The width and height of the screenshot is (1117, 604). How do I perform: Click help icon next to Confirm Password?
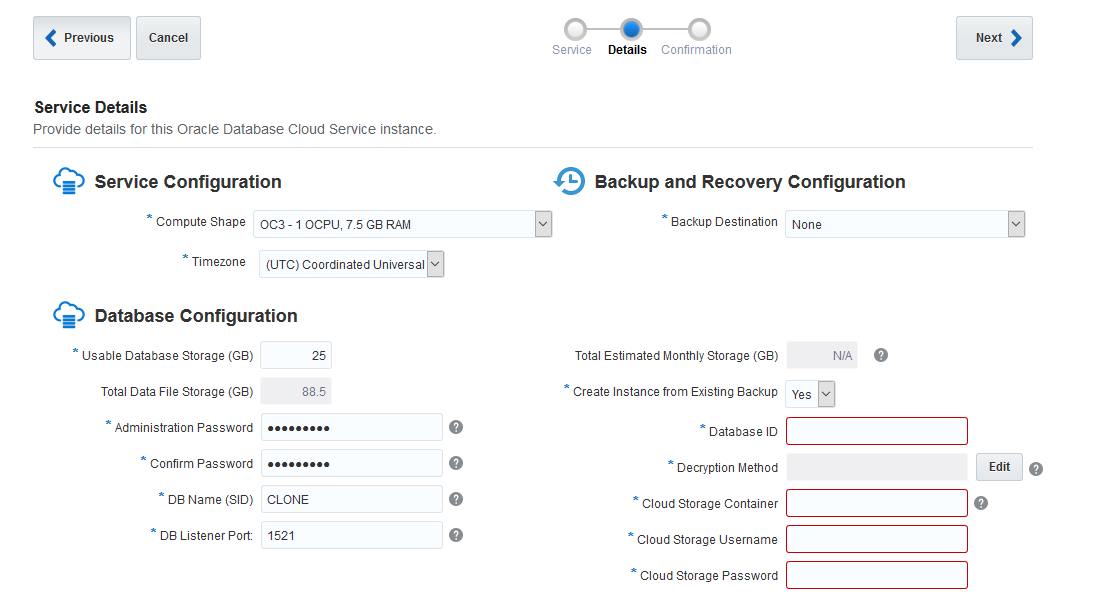click(456, 463)
